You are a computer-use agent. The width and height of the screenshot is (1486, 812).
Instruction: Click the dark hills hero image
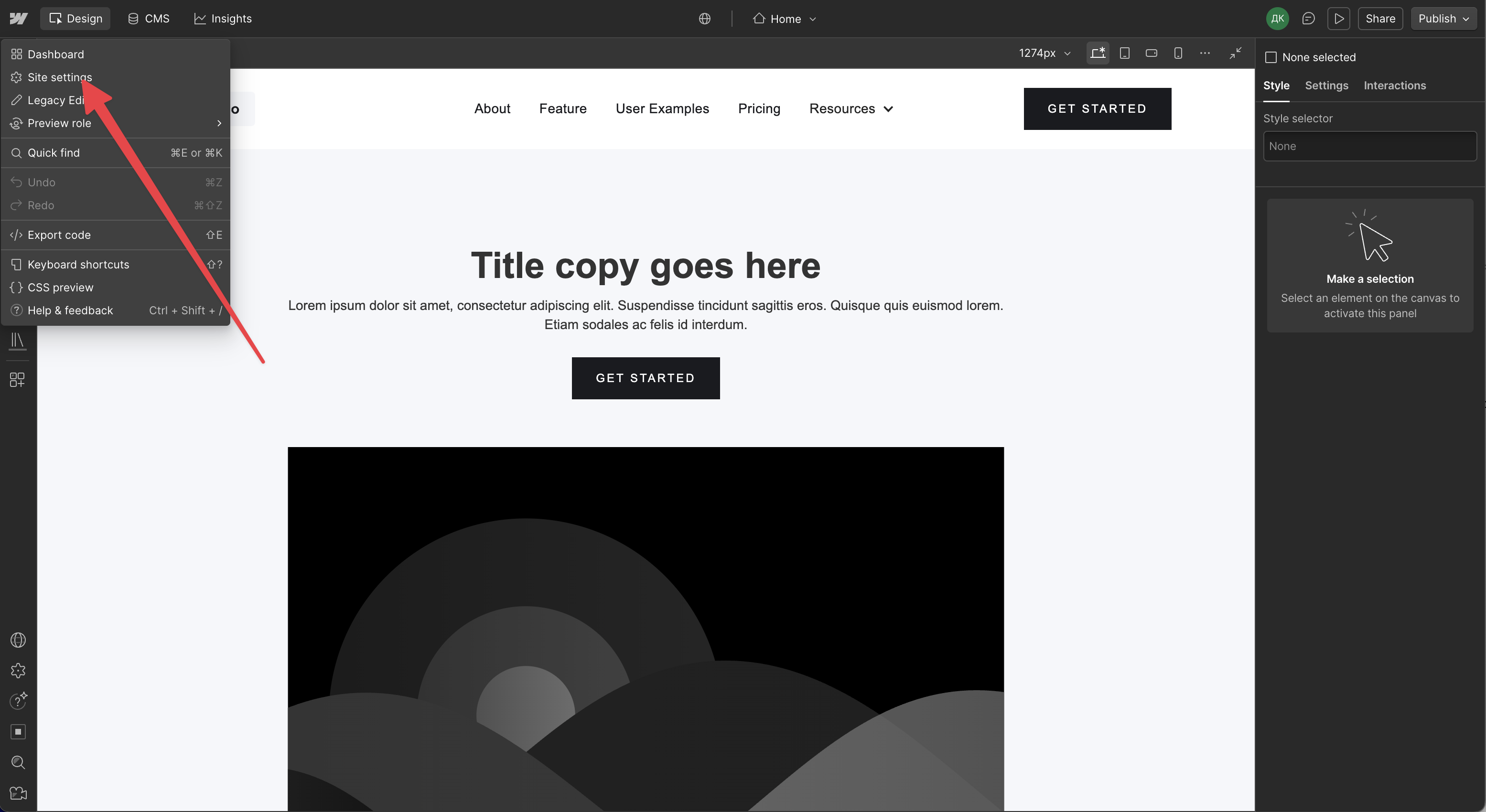tap(646, 629)
